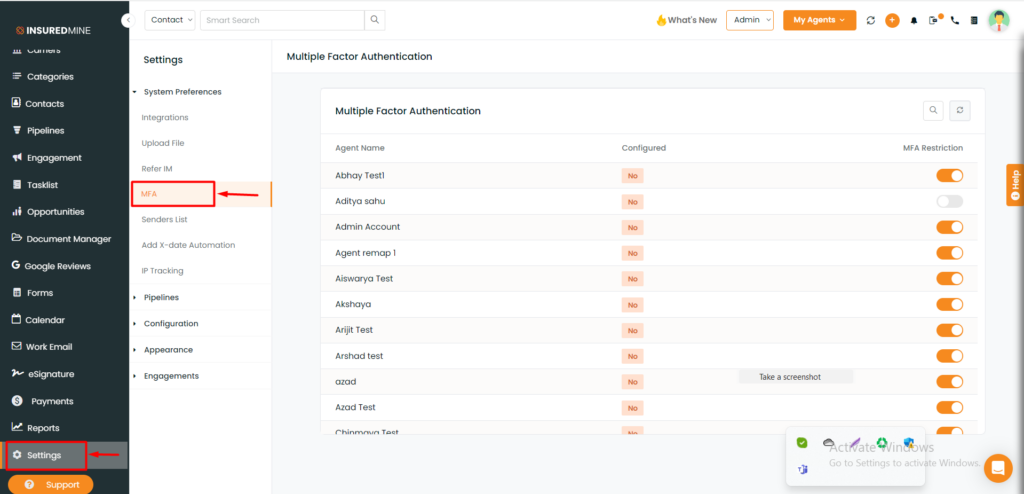Open the My Agents dropdown
The image size is (1024, 494).
(820, 20)
